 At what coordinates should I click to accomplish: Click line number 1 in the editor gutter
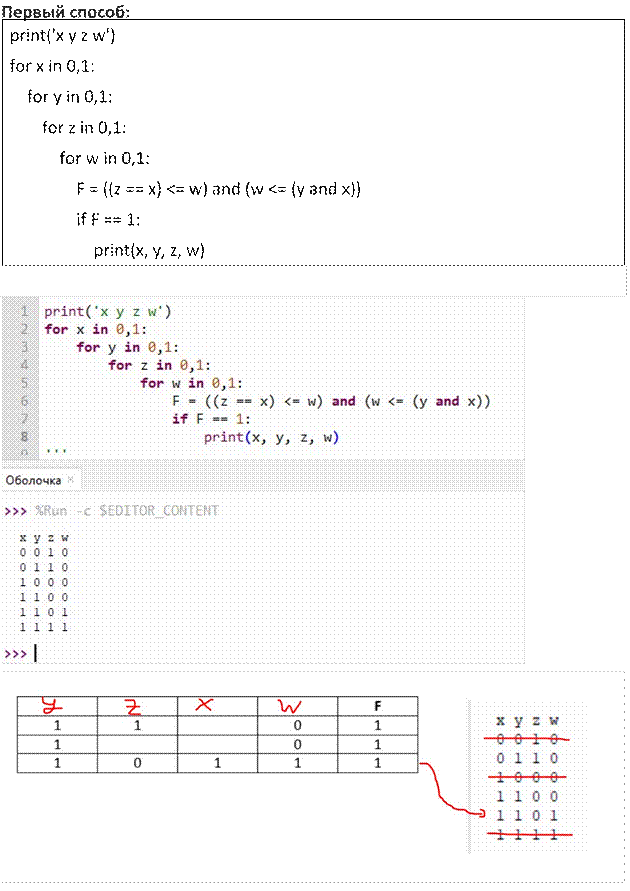click(22, 311)
